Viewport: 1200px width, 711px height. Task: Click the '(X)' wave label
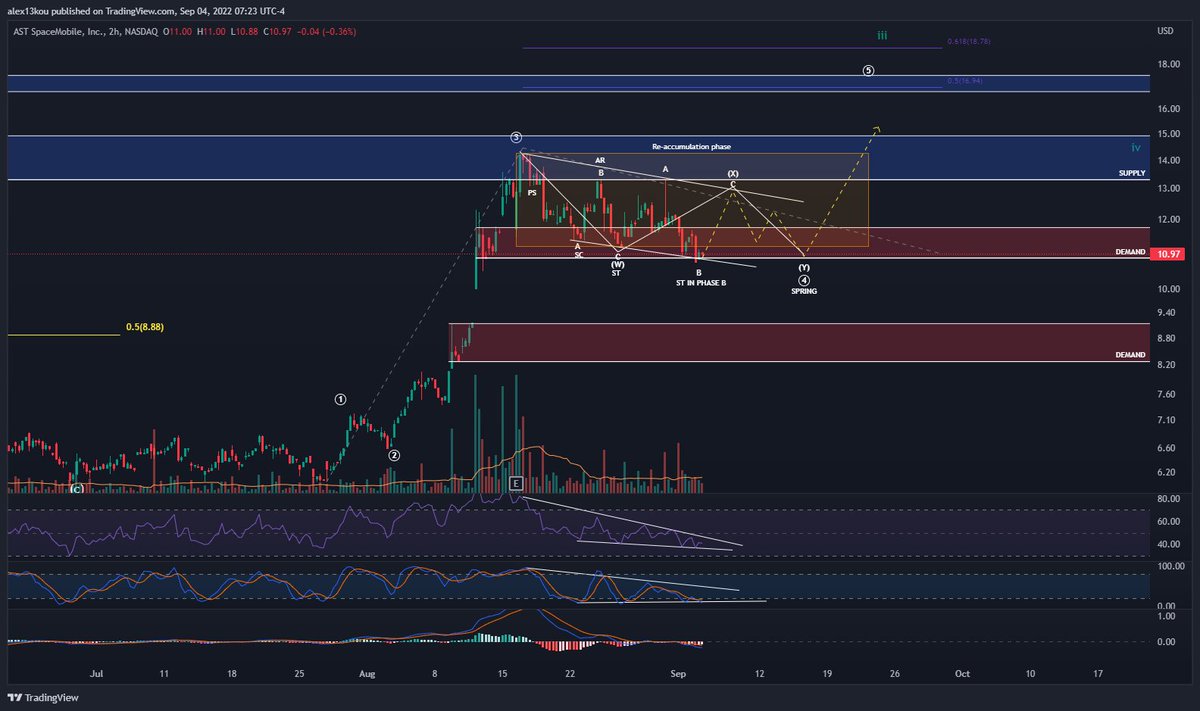point(733,174)
